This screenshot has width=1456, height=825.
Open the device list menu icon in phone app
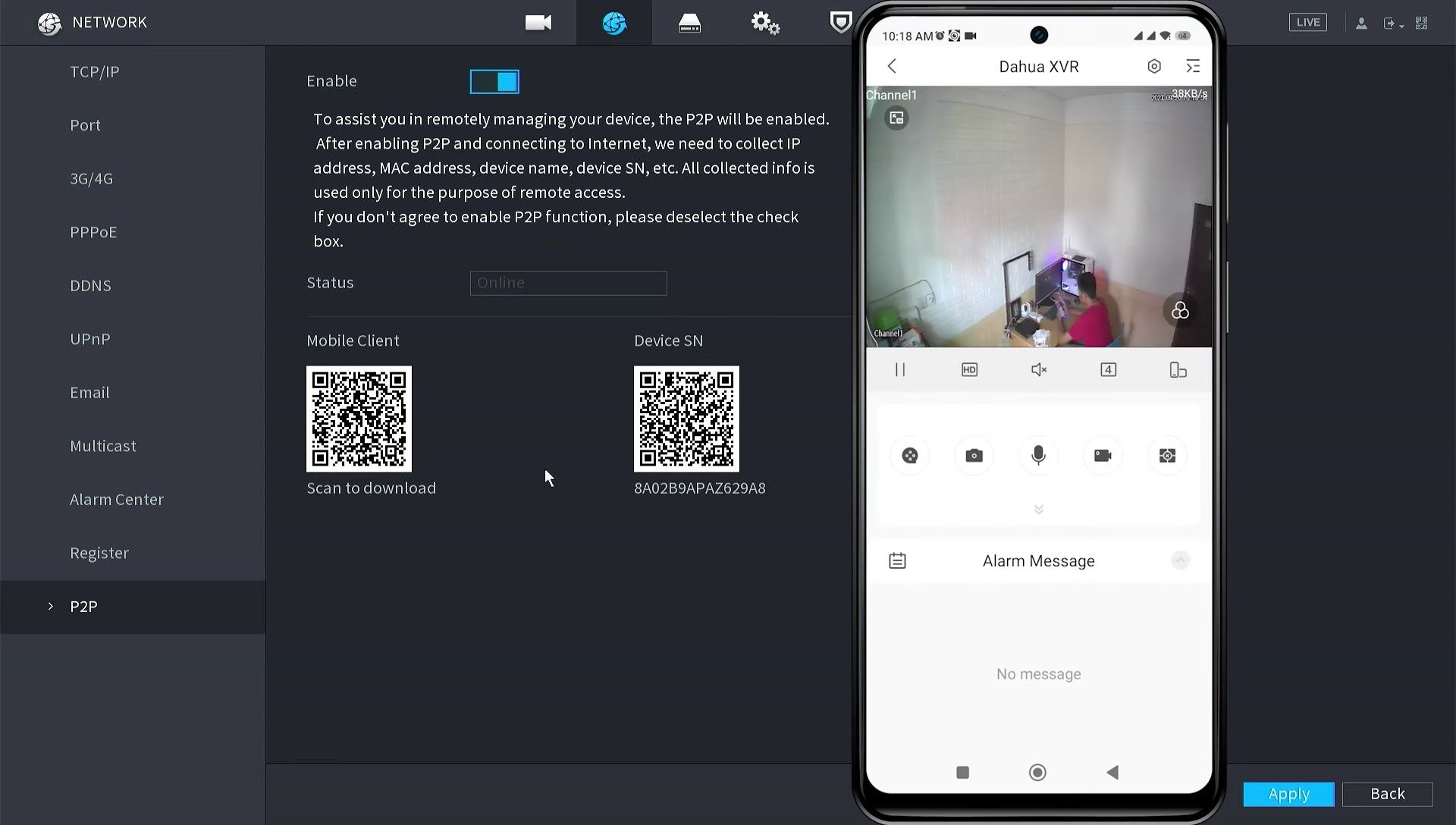point(1193,67)
